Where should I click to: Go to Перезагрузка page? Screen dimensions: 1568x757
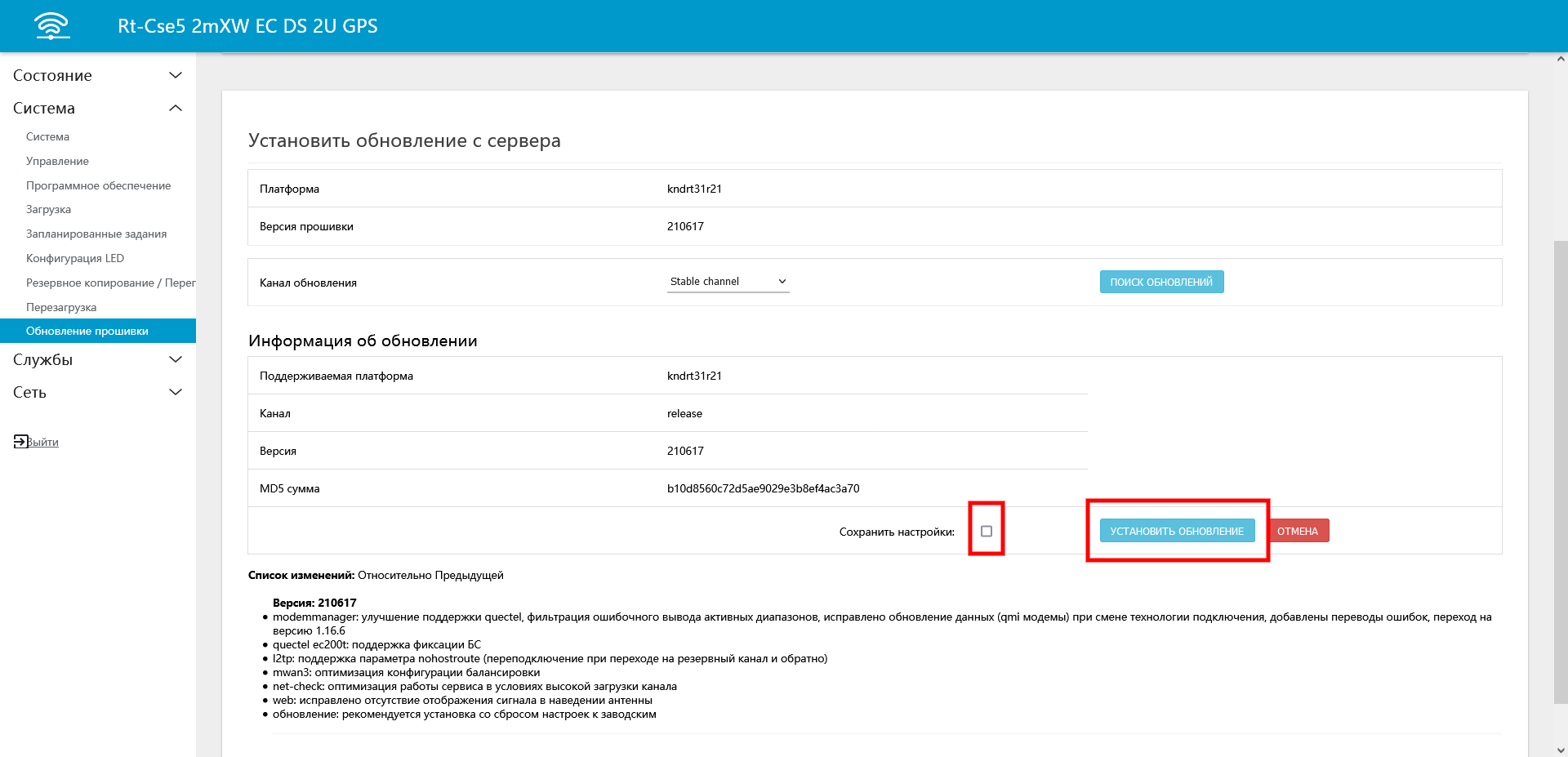click(x=61, y=307)
